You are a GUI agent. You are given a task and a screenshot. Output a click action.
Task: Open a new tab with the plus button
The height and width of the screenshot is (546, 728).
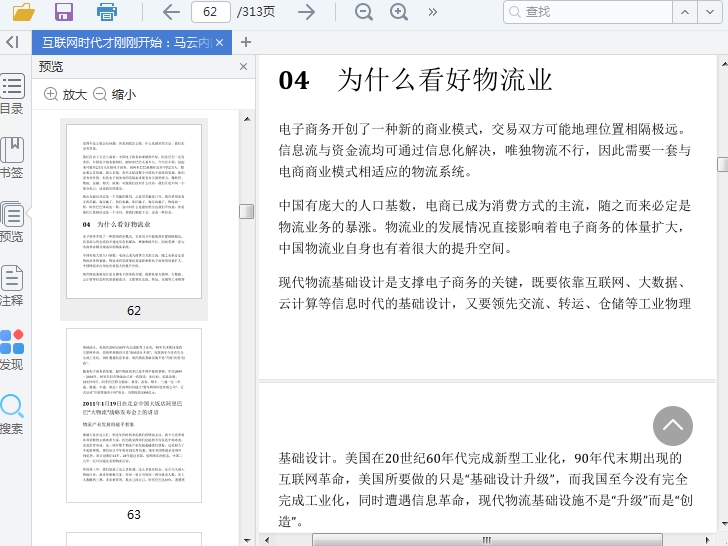point(246,43)
